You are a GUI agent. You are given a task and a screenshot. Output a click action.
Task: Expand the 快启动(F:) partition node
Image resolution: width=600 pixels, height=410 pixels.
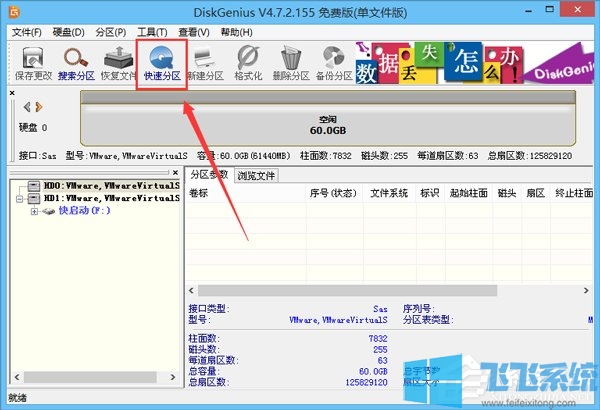click(33, 212)
